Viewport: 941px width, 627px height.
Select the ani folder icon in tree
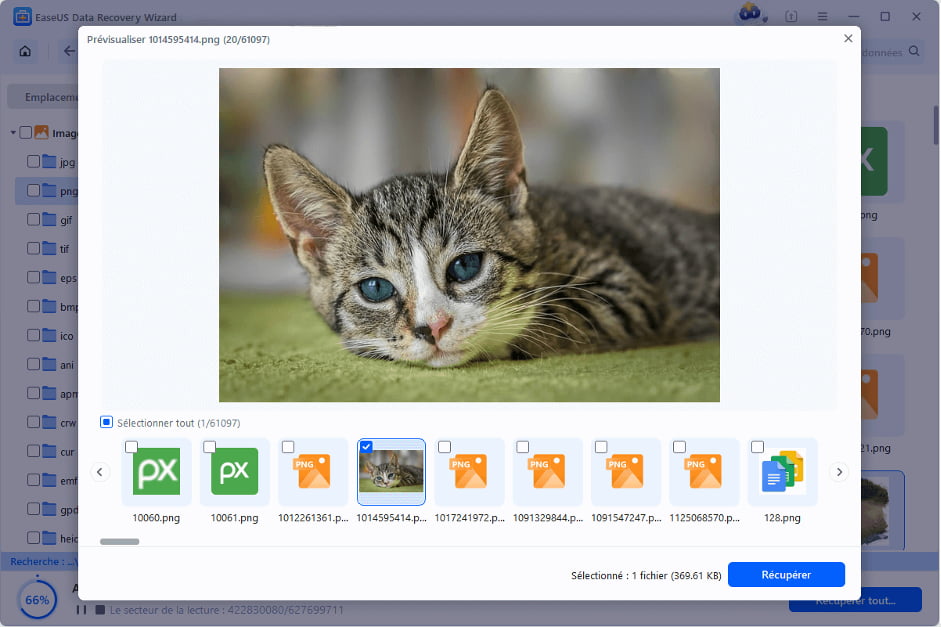click(49, 364)
